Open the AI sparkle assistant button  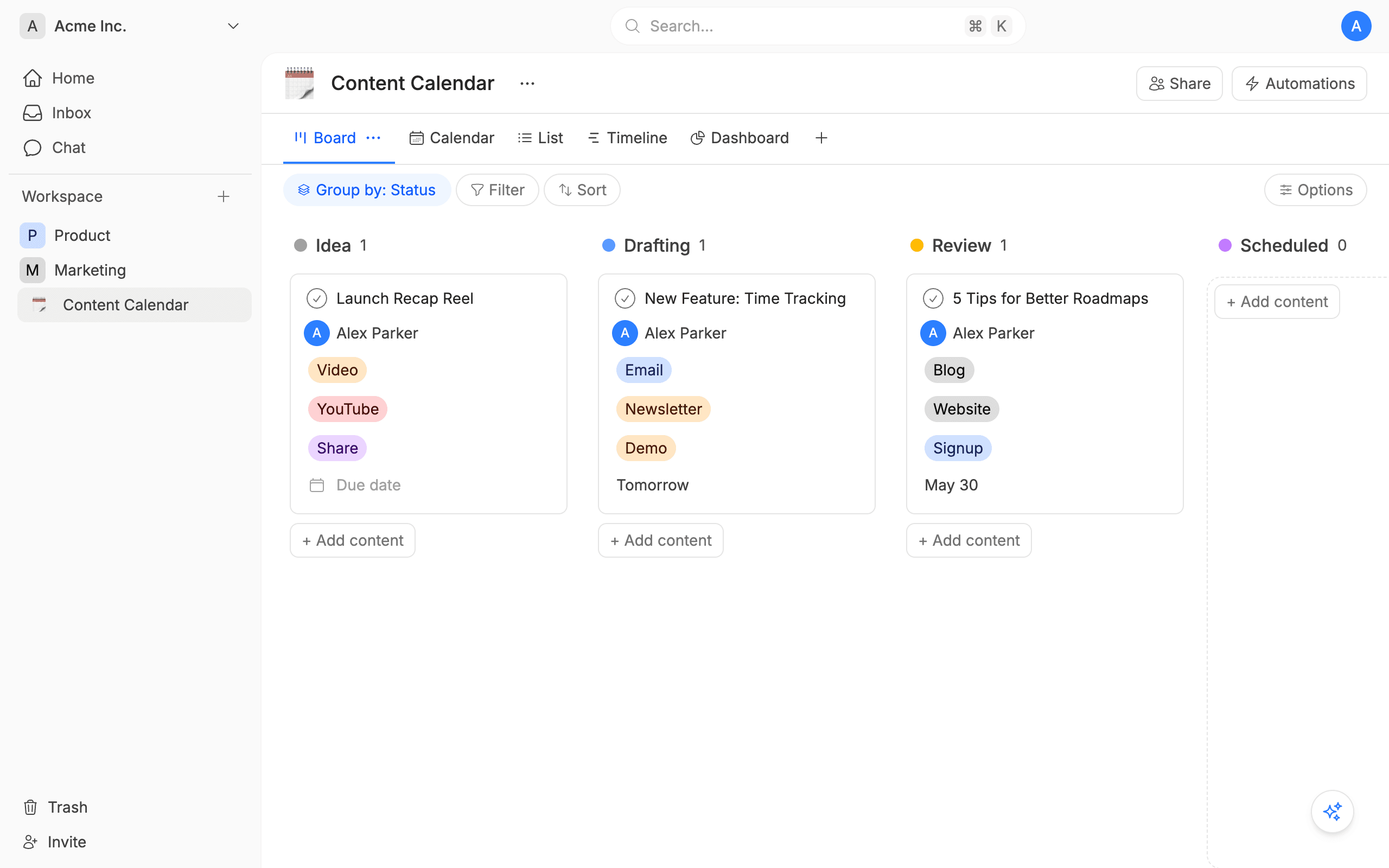[x=1331, y=811]
